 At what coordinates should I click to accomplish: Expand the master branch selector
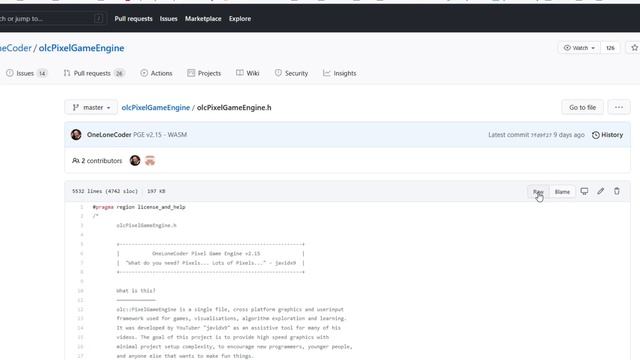91,108
